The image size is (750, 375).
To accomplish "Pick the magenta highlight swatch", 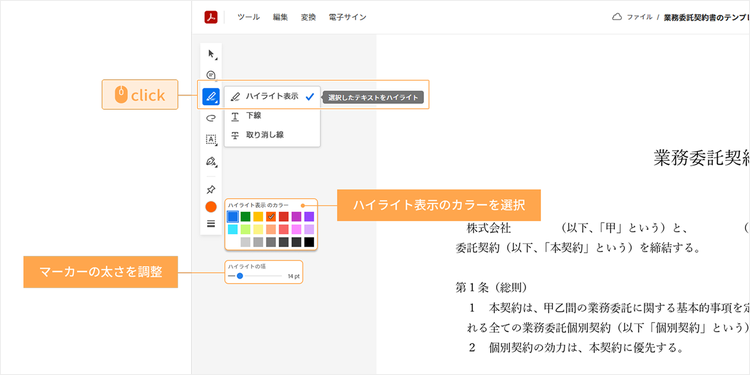I will tap(297, 217).
